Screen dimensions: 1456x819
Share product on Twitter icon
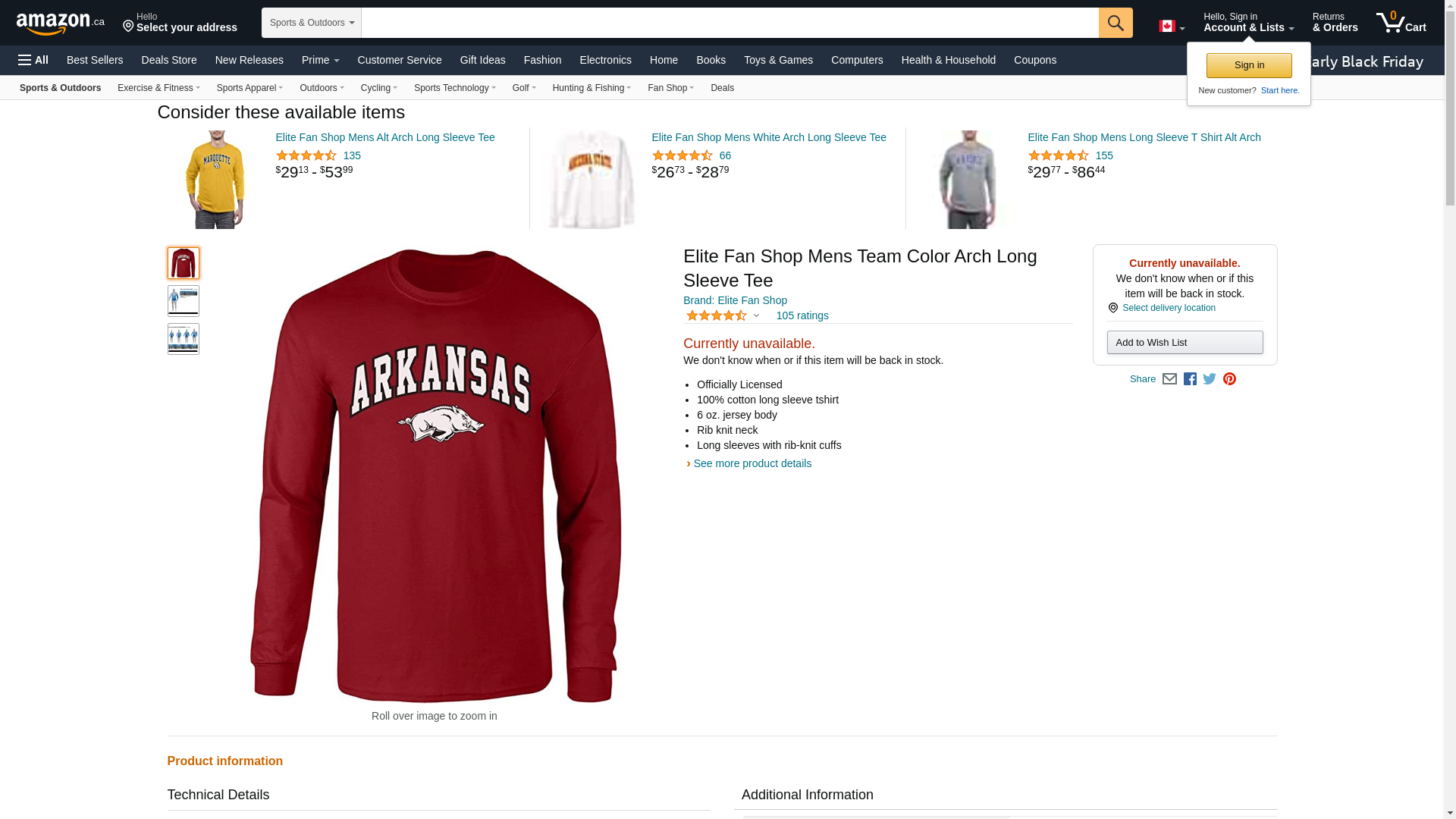[x=1210, y=379]
